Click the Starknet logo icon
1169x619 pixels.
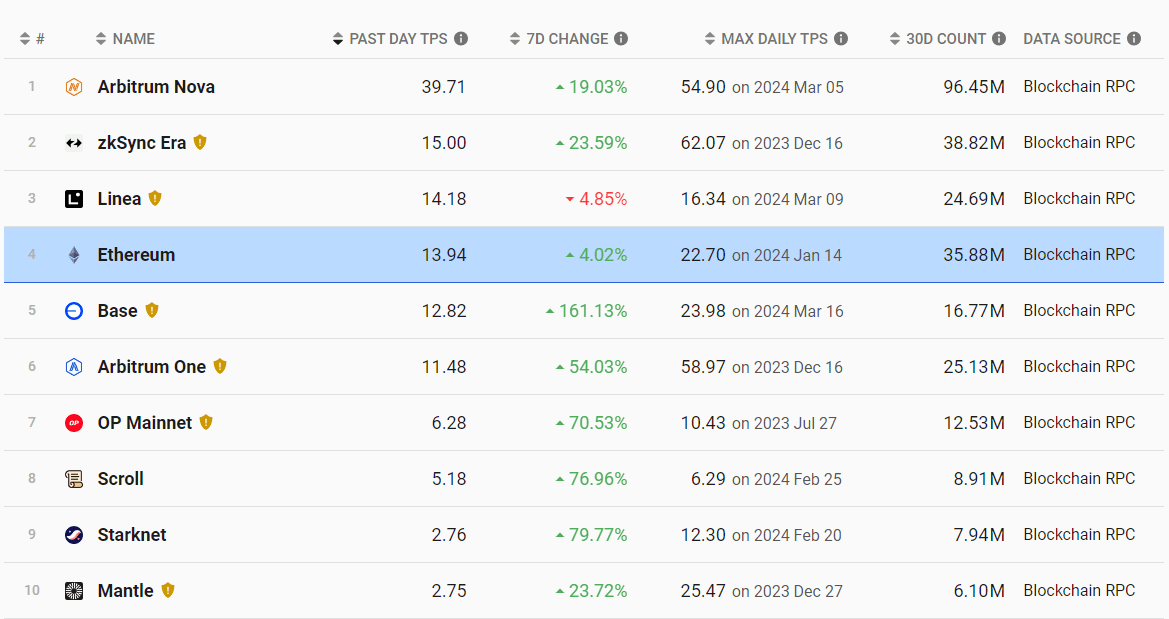click(74, 535)
